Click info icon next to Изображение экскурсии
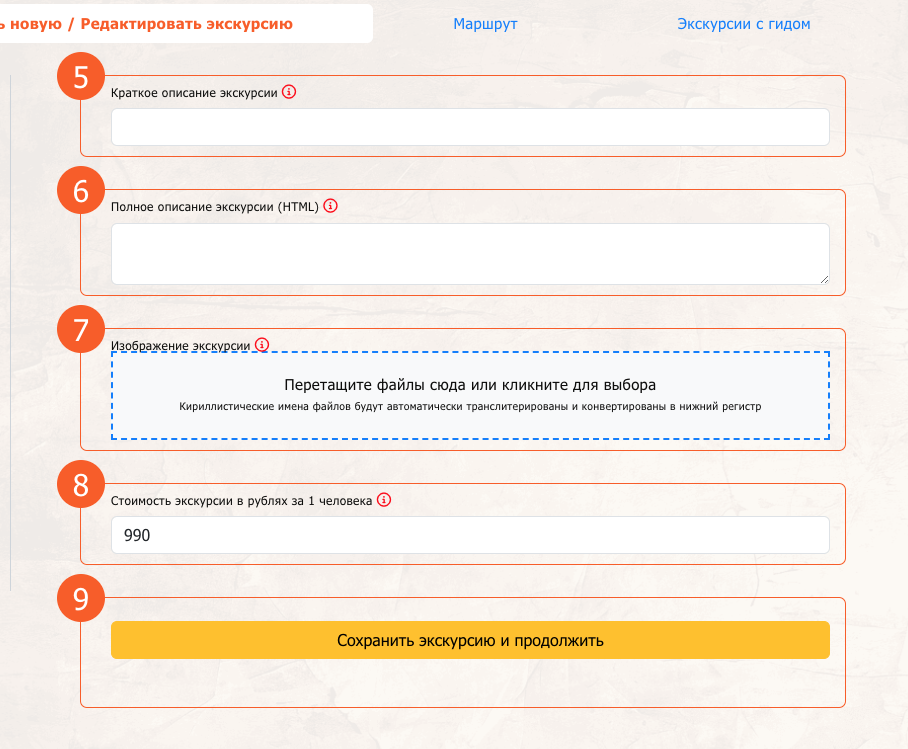The image size is (908, 749). click(262, 345)
